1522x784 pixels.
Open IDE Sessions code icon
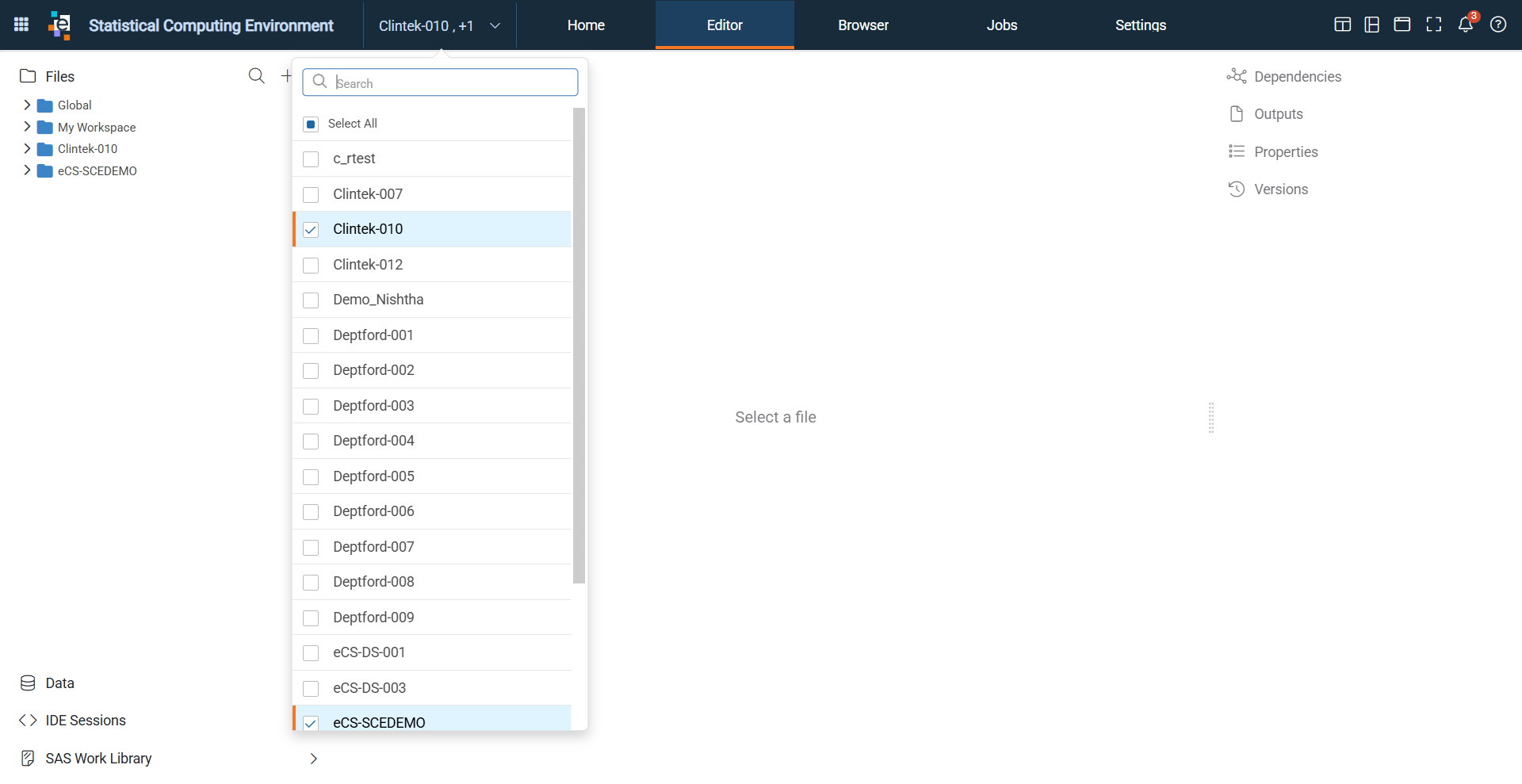coord(28,721)
